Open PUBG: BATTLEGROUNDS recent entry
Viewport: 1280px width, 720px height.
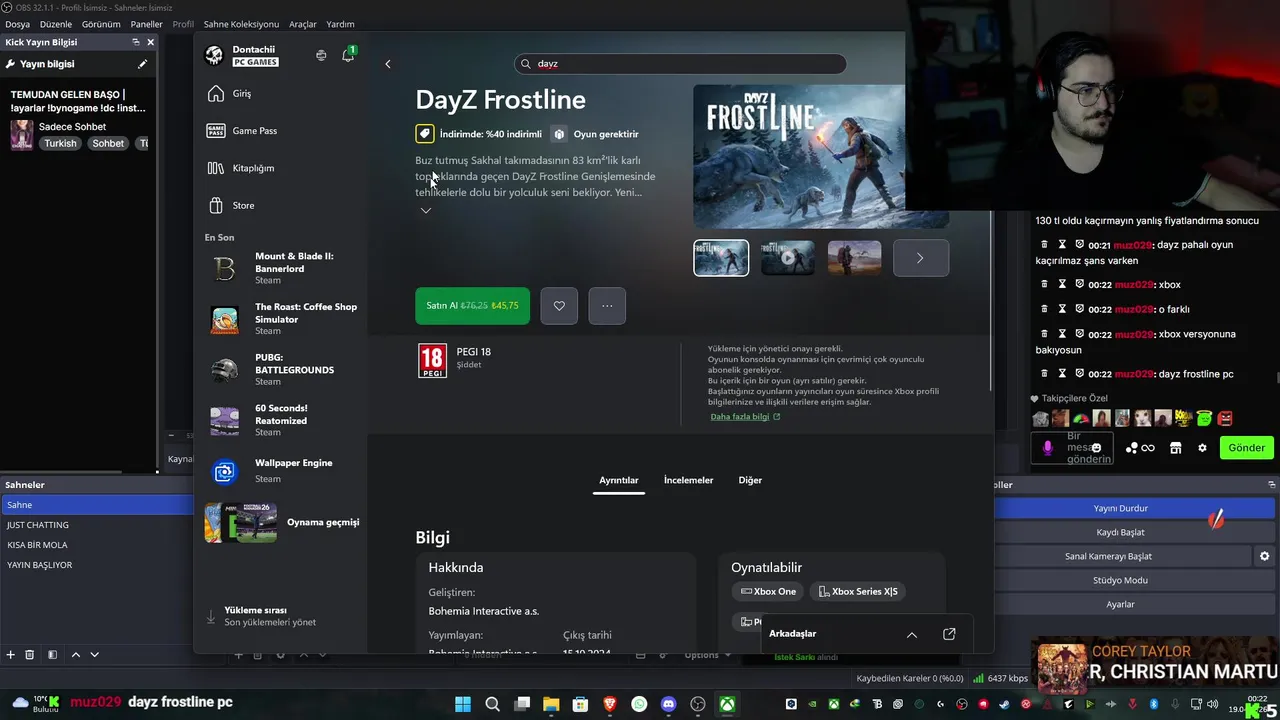coord(283,369)
